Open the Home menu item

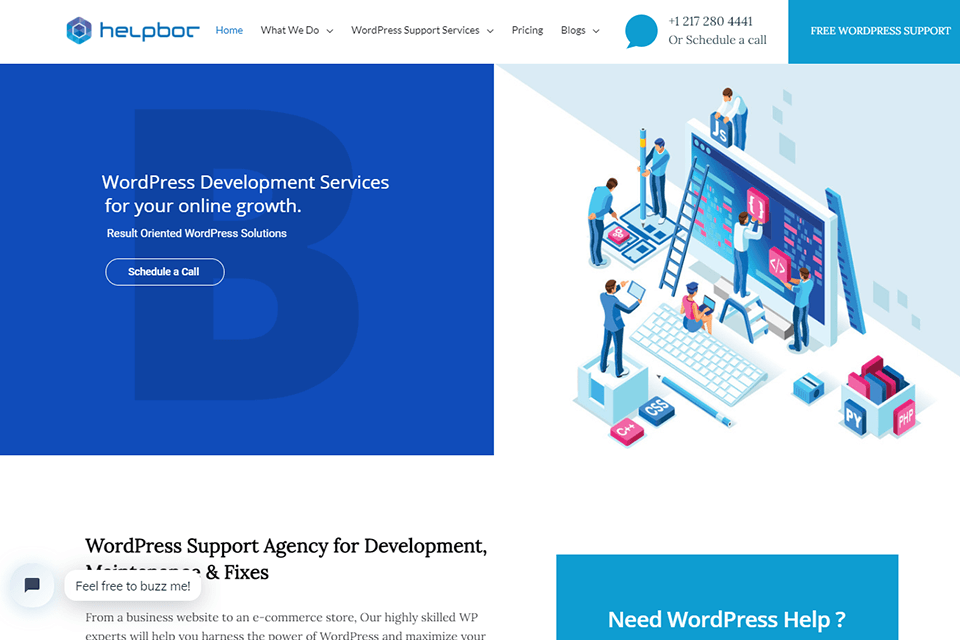click(229, 30)
